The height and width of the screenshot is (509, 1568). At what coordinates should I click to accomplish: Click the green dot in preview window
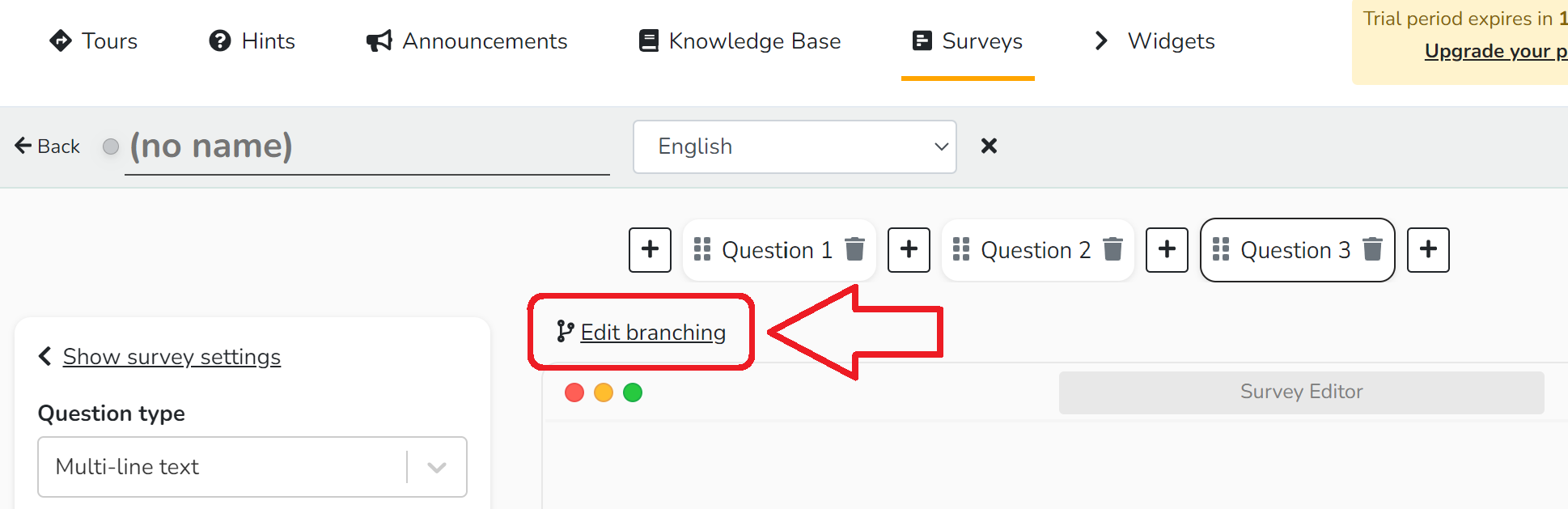click(x=633, y=392)
